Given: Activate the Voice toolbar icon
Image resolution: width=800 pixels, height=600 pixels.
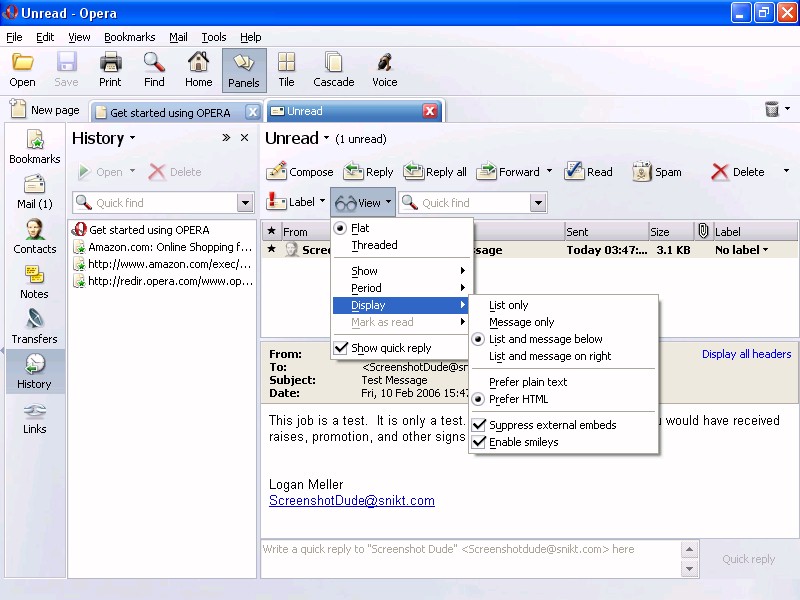Looking at the screenshot, I should (385, 70).
